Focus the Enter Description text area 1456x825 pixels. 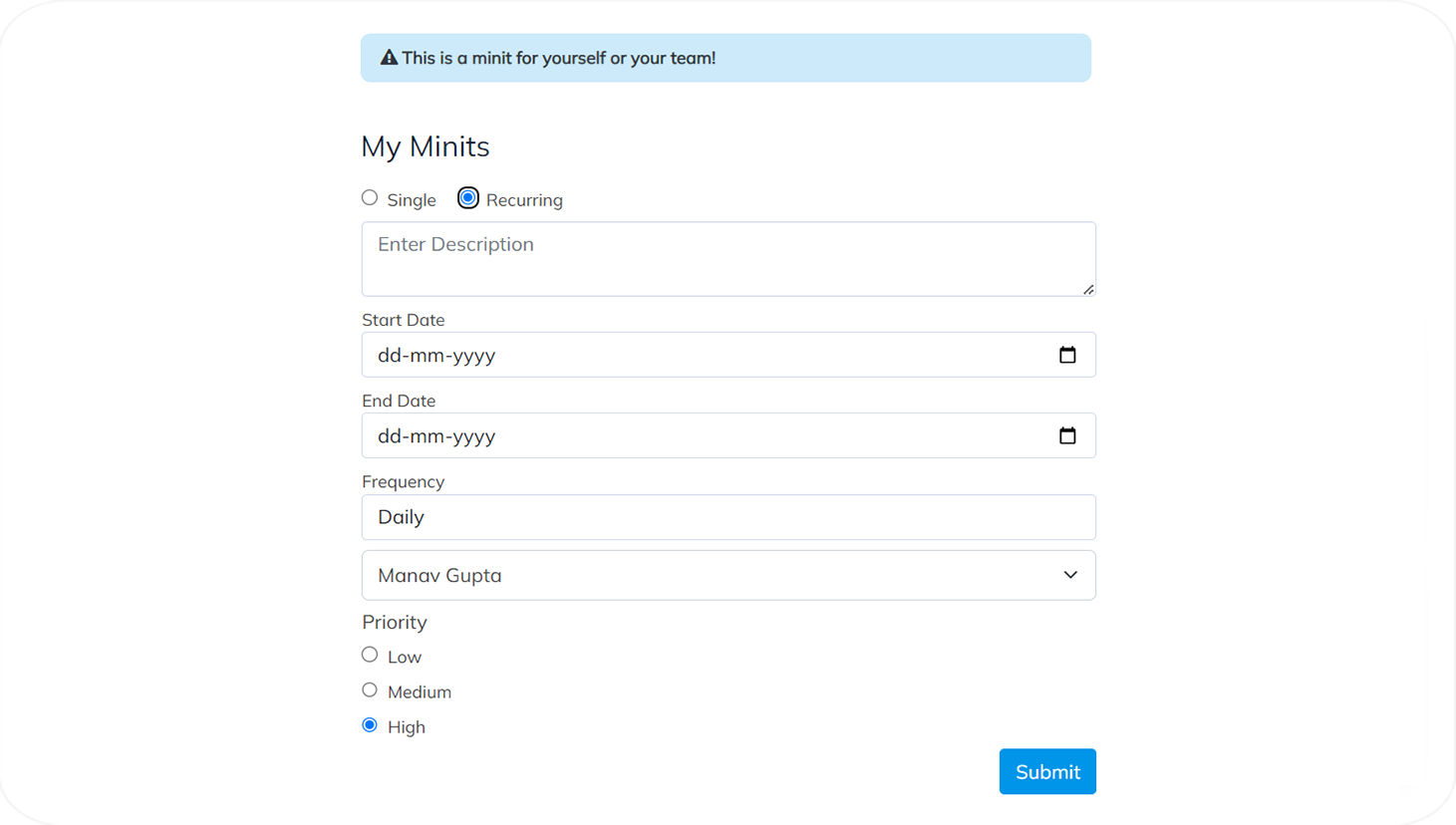coord(728,259)
